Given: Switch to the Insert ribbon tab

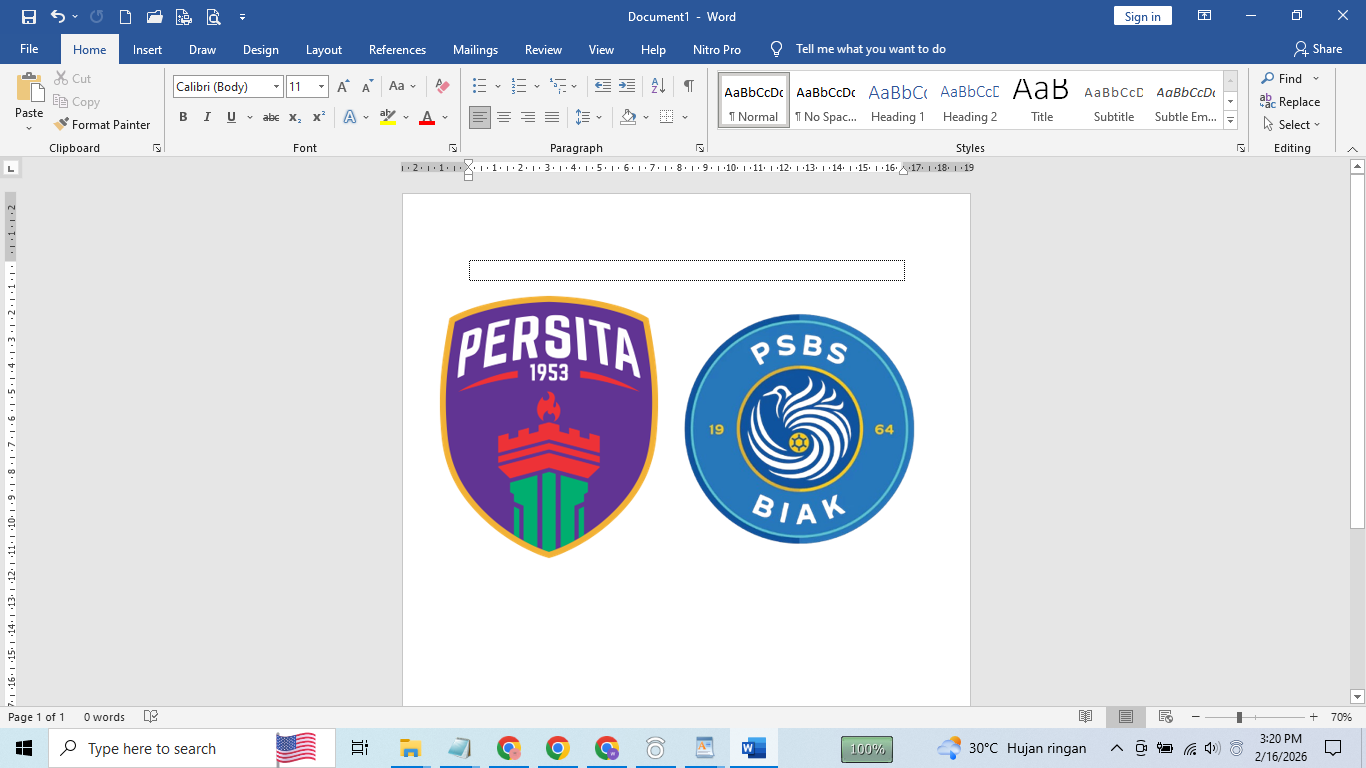Looking at the screenshot, I should [147, 48].
